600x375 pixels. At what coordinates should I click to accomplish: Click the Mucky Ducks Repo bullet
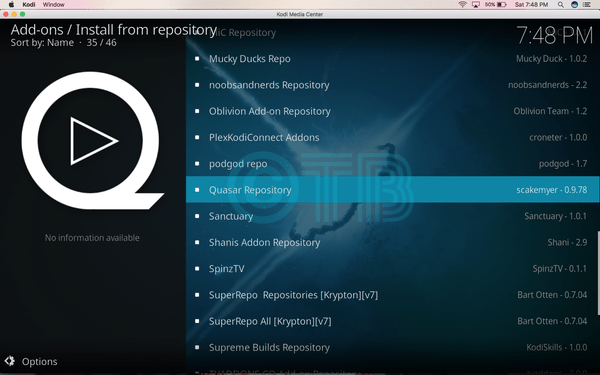(x=197, y=59)
